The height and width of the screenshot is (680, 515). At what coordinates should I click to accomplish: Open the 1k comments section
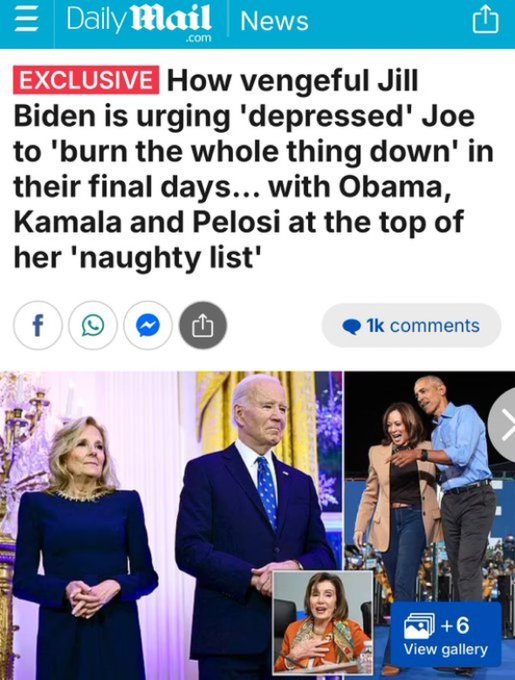point(411,325)
